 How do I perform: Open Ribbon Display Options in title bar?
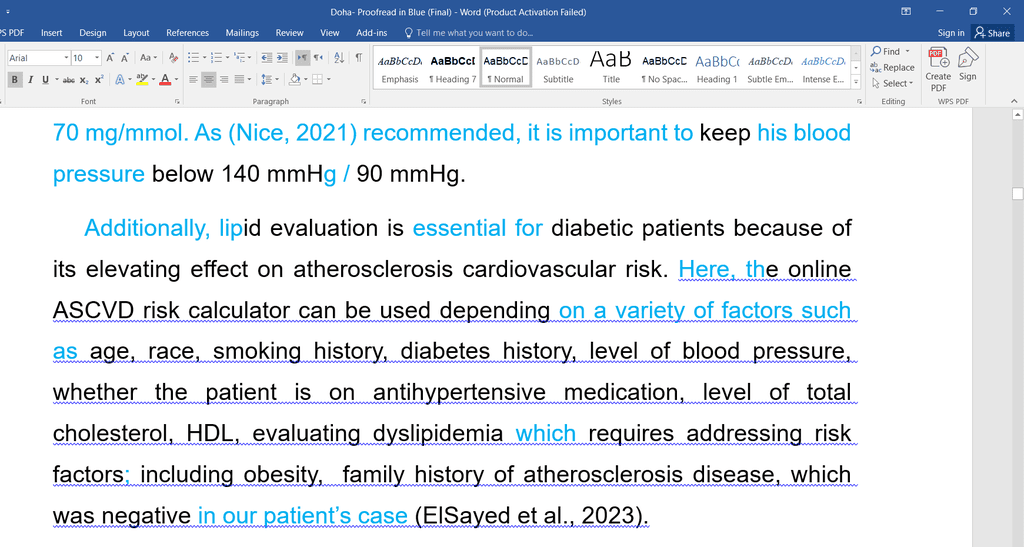(906, 12)
